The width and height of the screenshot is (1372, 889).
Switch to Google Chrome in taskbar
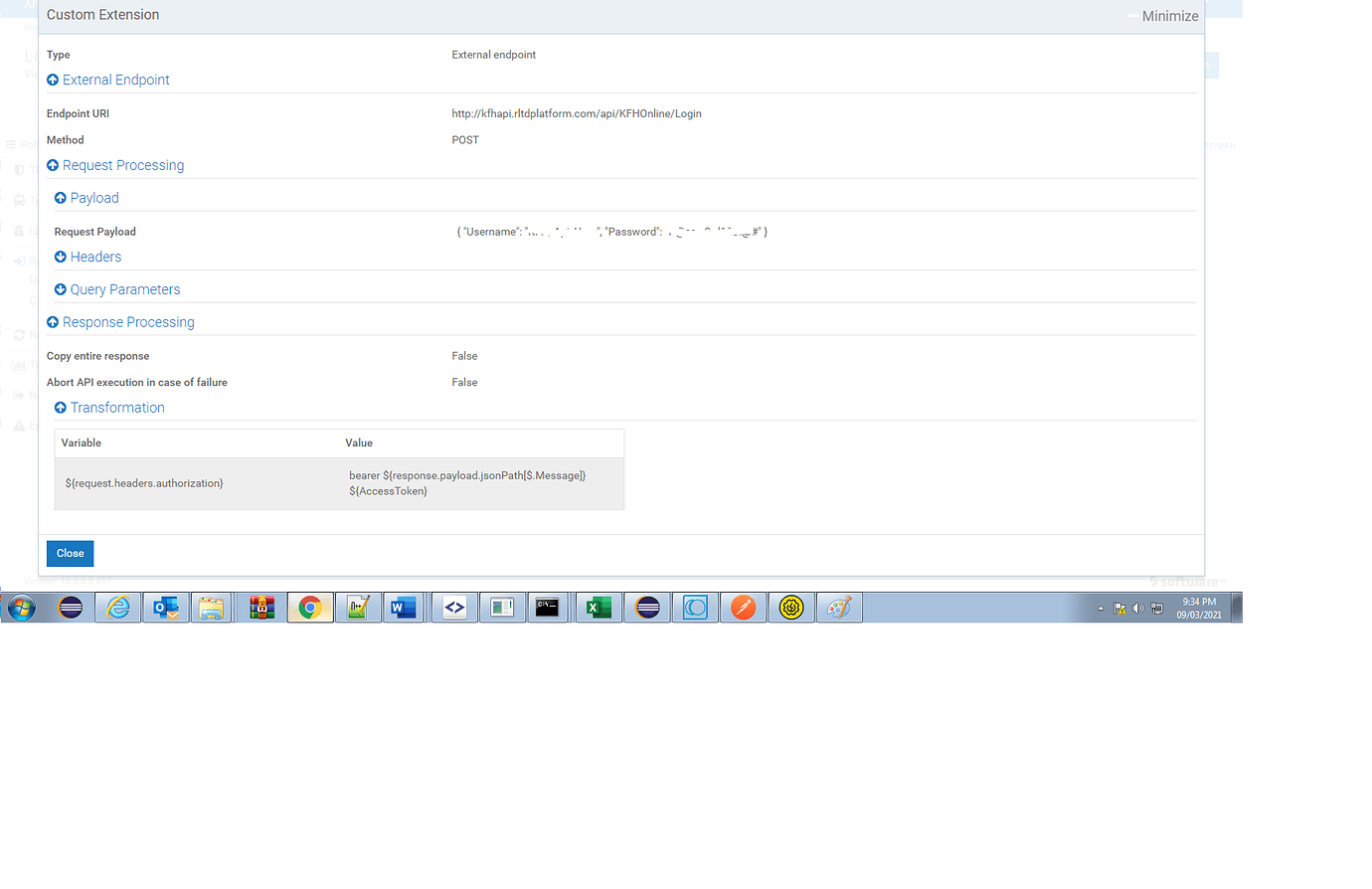310,608
